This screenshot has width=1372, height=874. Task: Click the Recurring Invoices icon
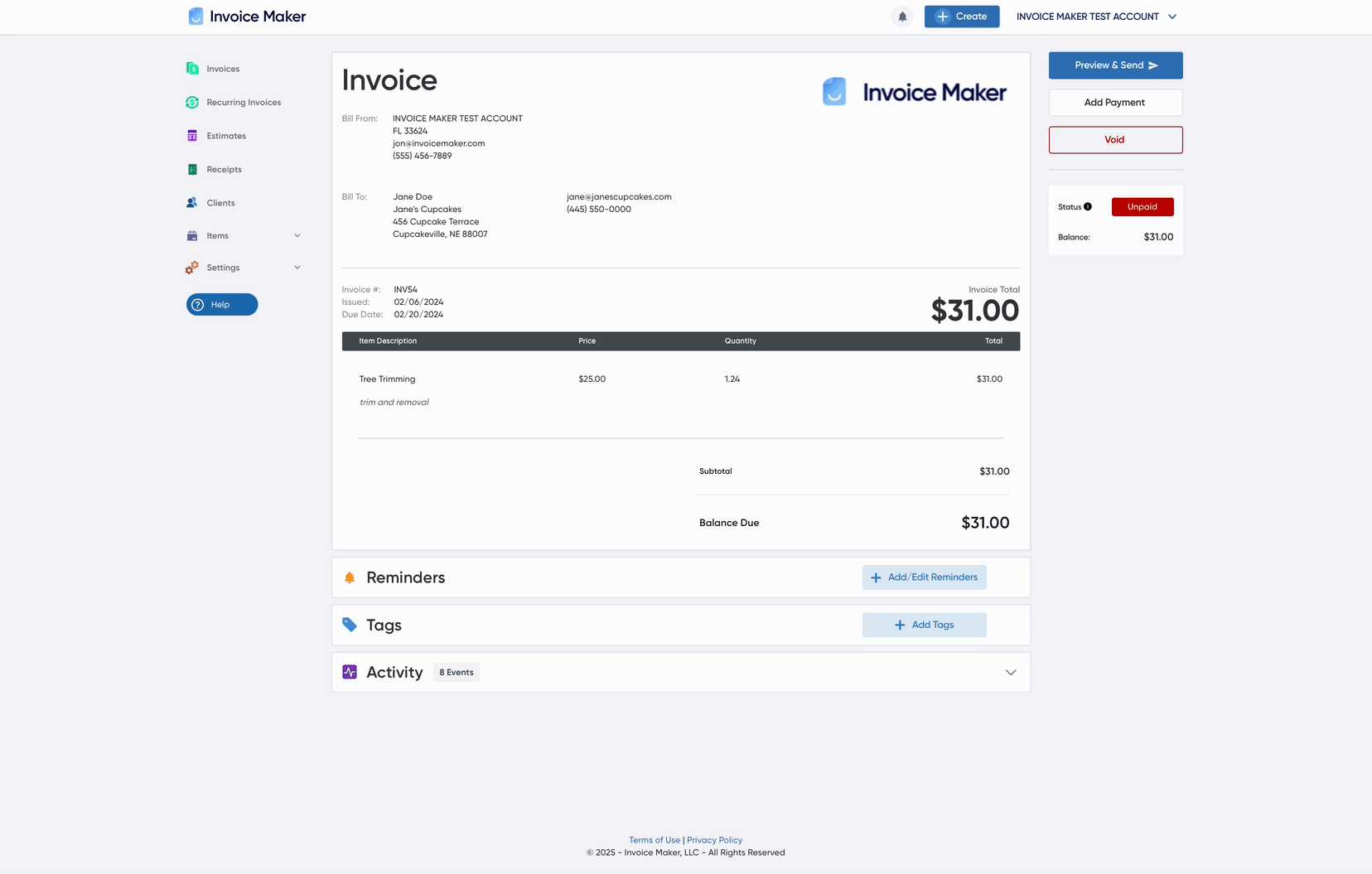pos(192,103)
